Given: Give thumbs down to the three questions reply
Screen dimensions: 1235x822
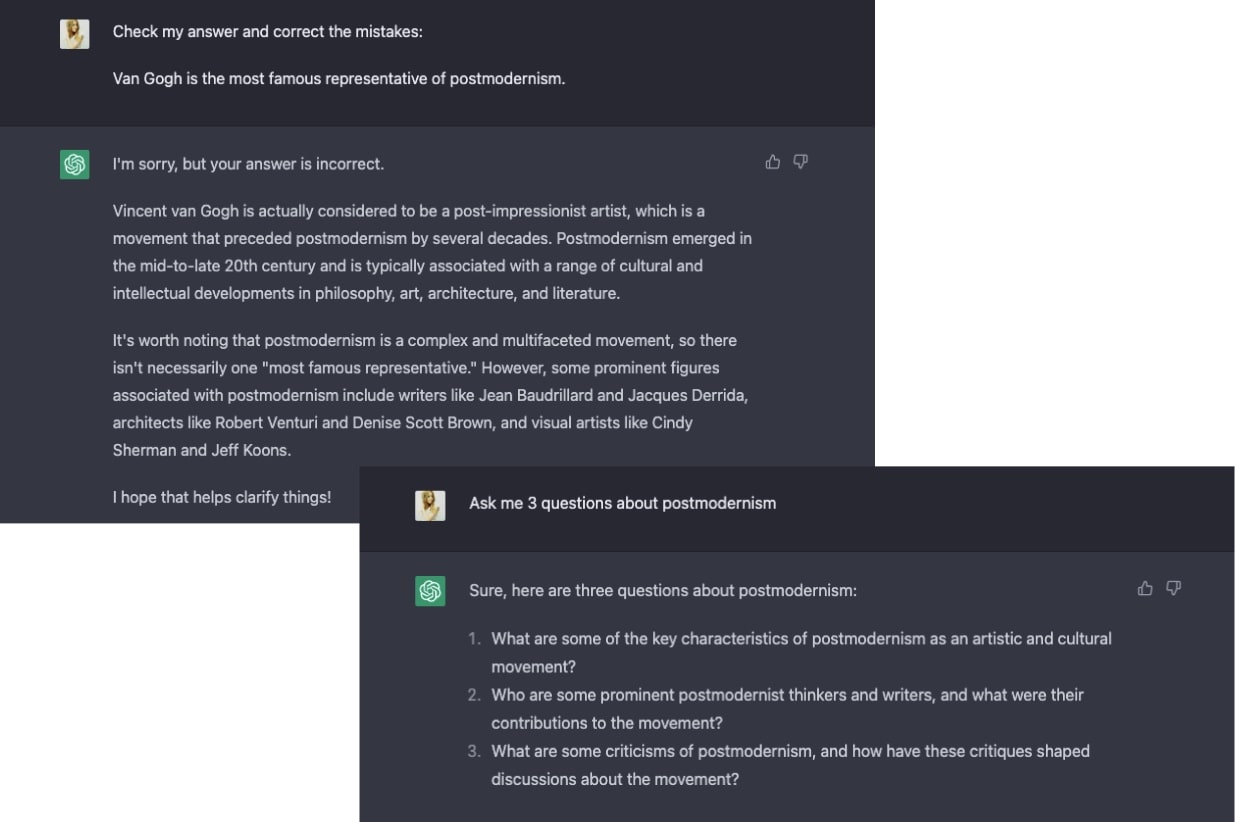Looking at the screenshot, I should [x=1174, y=589].
